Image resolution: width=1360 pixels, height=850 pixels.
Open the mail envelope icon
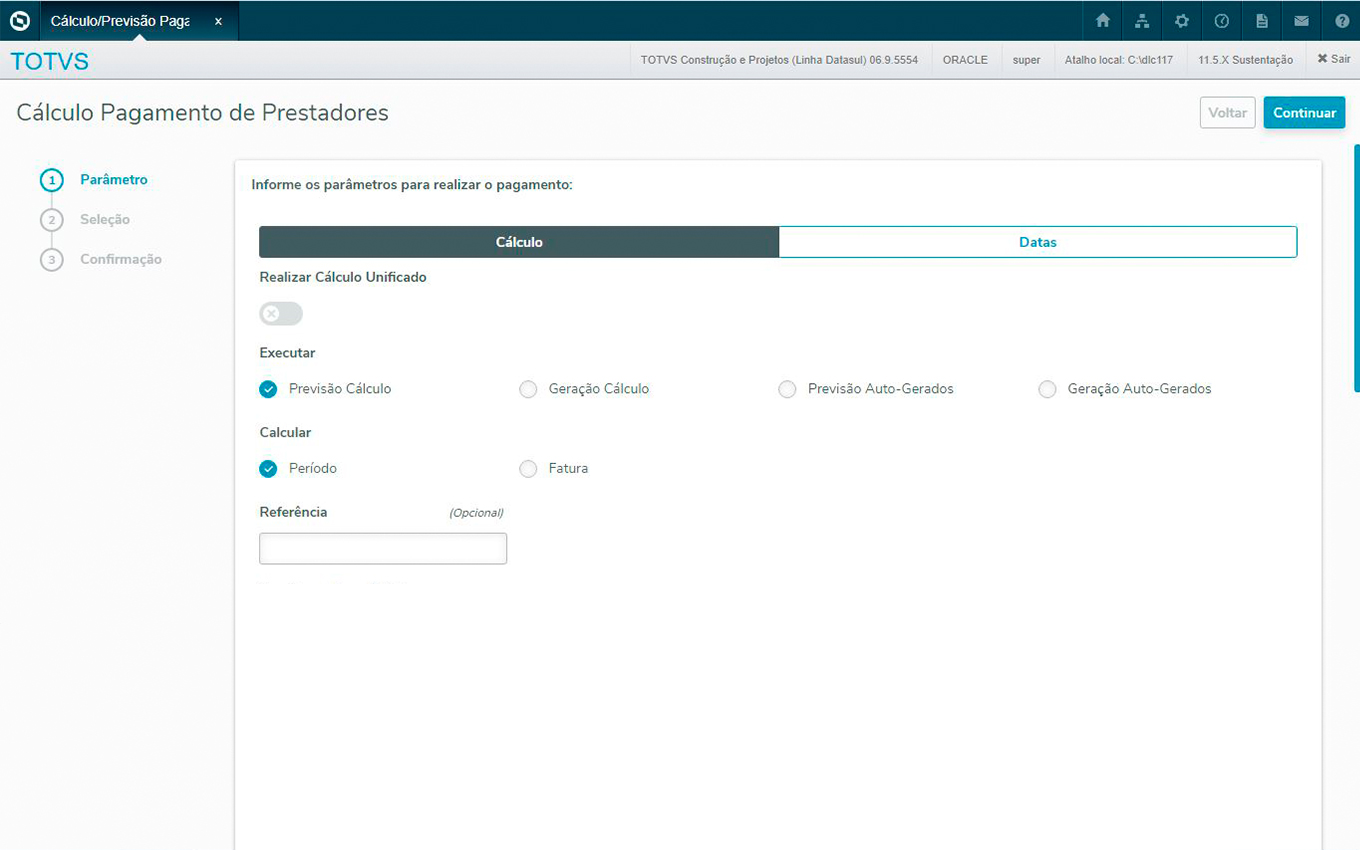[1301, 21]
